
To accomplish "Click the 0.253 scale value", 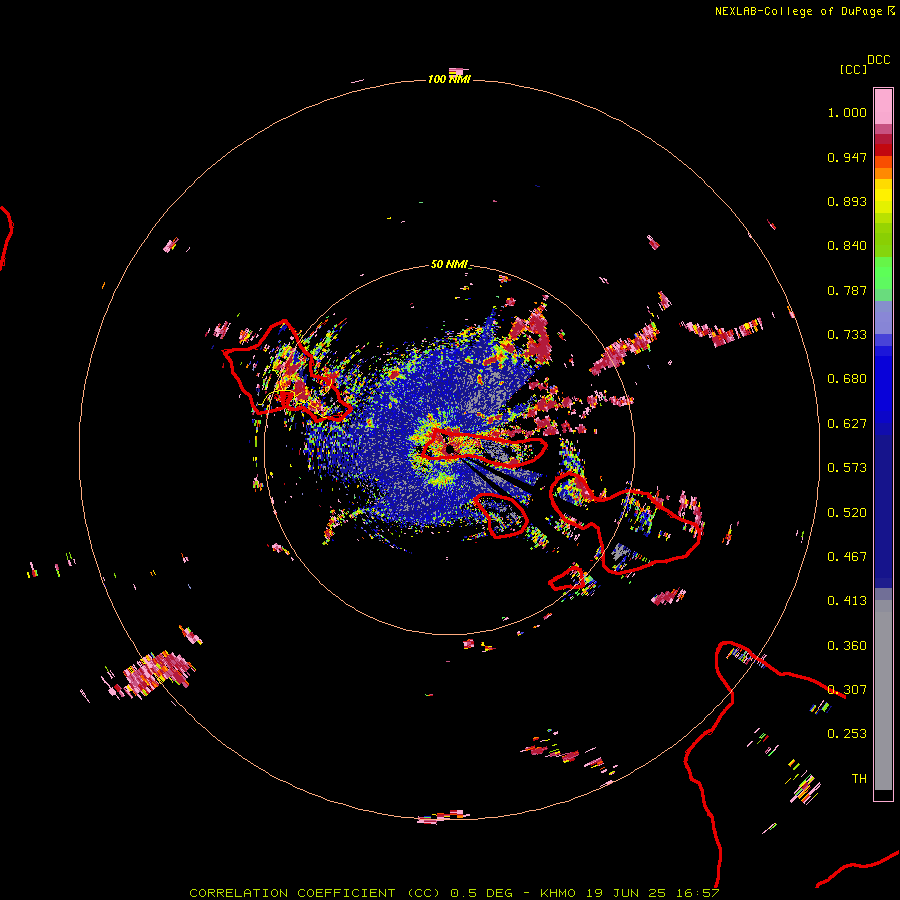I will [847, 734].
